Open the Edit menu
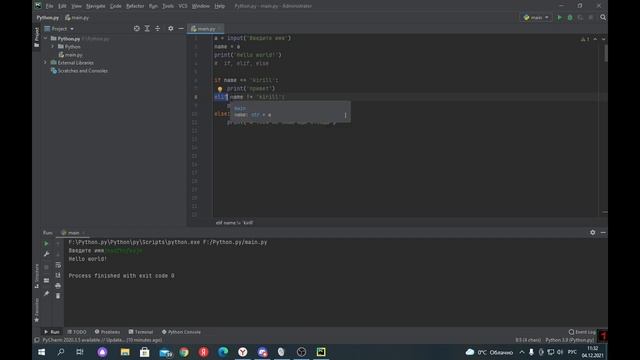This screenshot has width=640, height=360. click(x=62, y=6)
